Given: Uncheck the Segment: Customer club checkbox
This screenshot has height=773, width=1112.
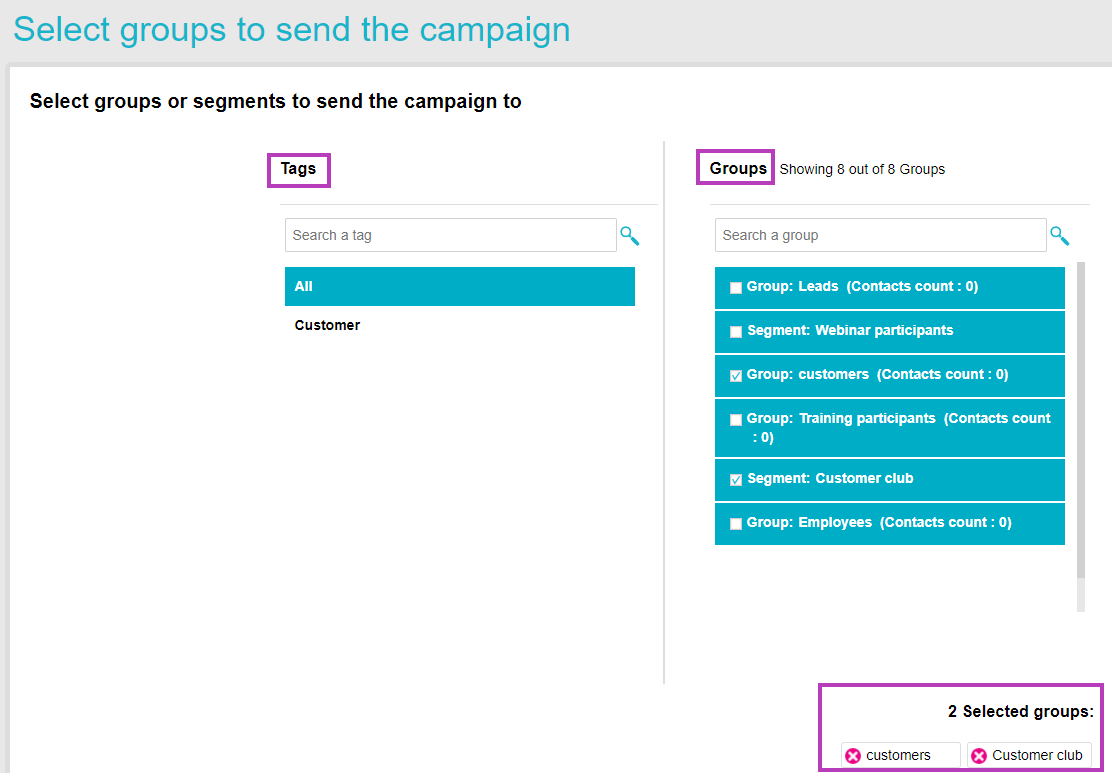Looking at the screenshot, I should (x=735, y=479).
